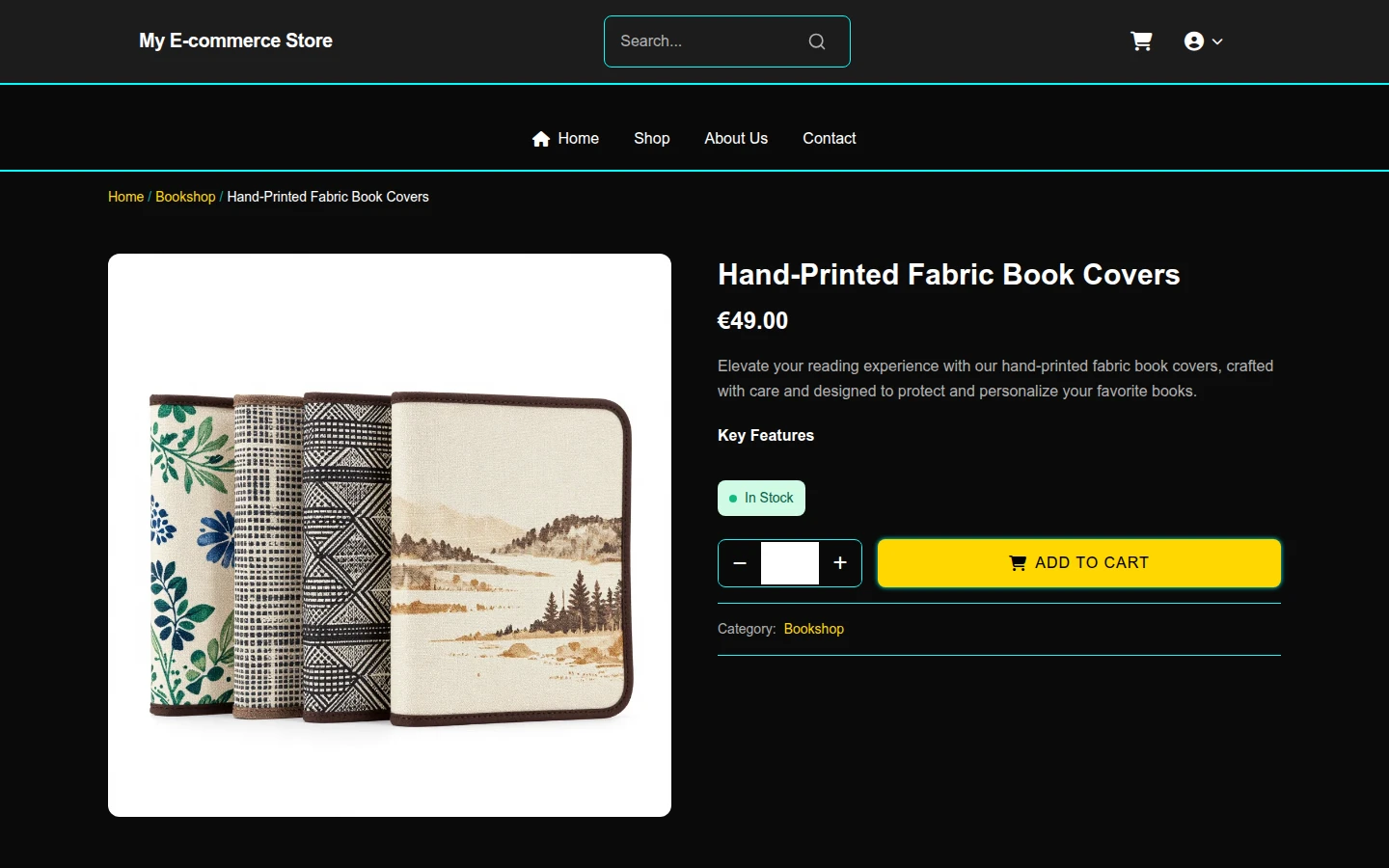Open the user account icon
Image resolution: width=1389 pixels, height=868 pixels.
(x=1194, y=41)
